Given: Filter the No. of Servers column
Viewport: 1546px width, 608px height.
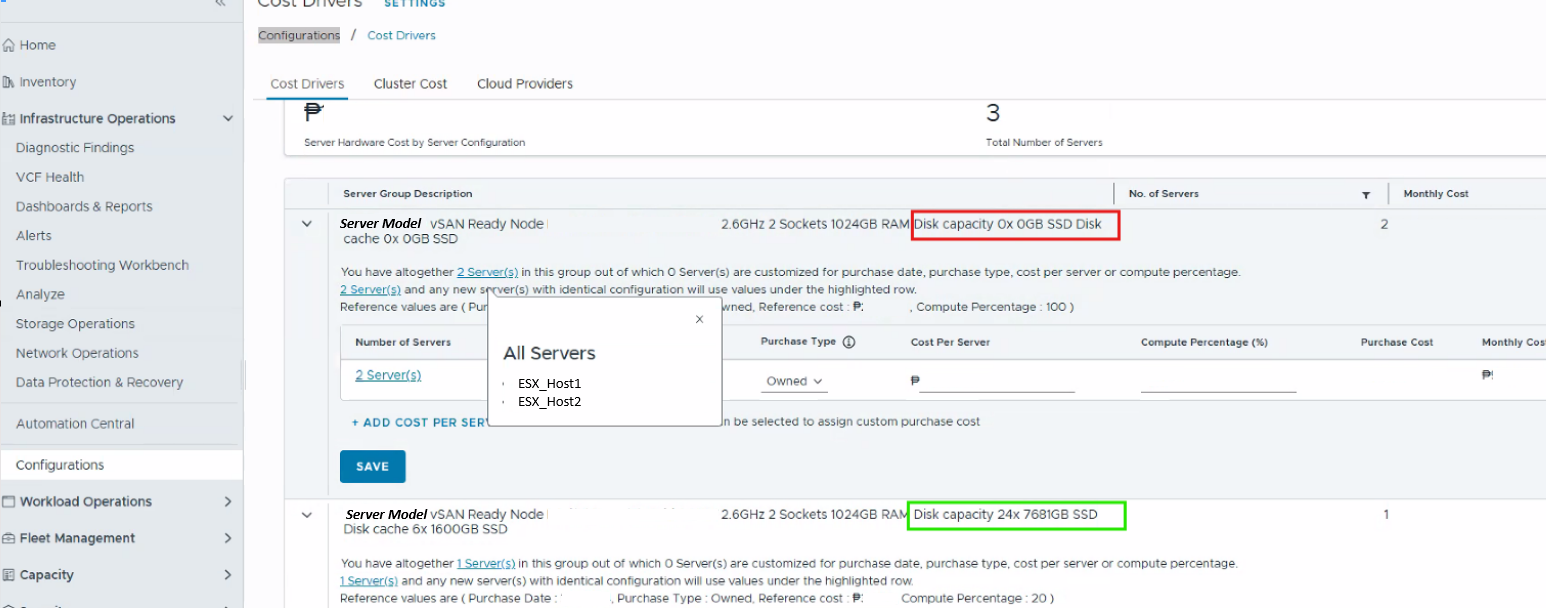Looking at the screenshot, I should point(1366,195).
